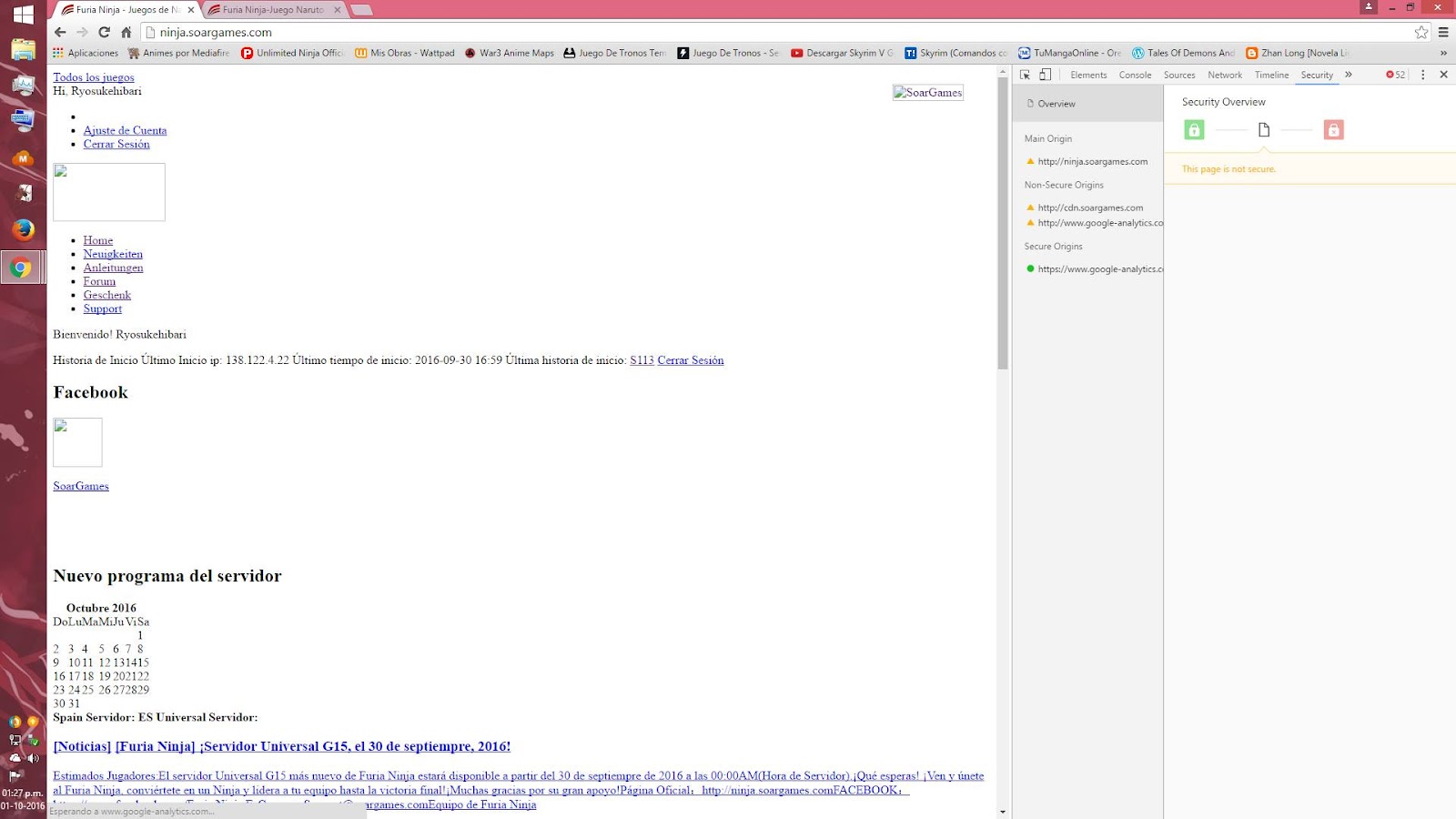Click the red insecure lock icon in Security Overview

(1333, 130)
